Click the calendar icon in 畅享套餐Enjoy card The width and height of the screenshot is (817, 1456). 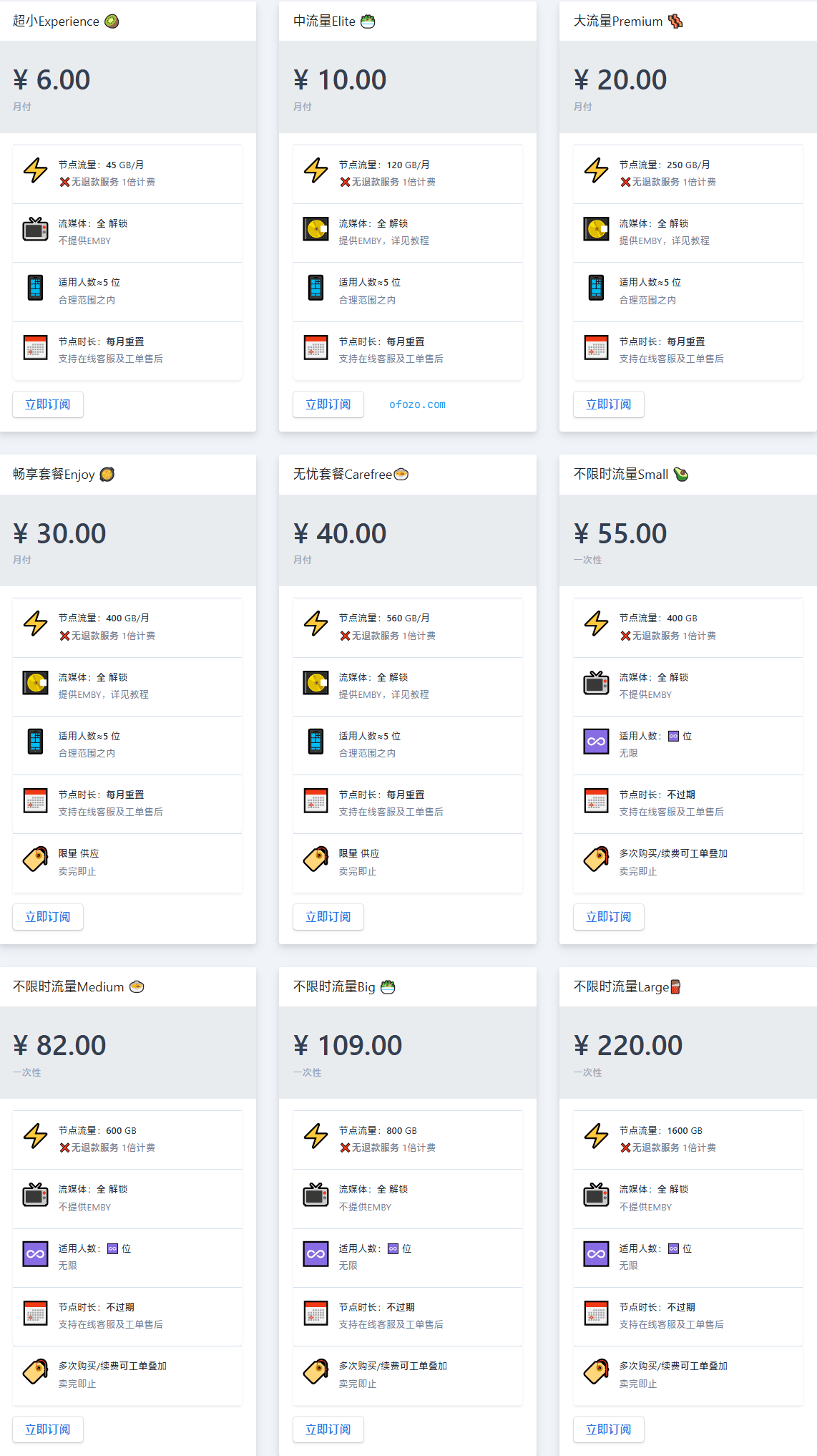[x=35, y=800]
